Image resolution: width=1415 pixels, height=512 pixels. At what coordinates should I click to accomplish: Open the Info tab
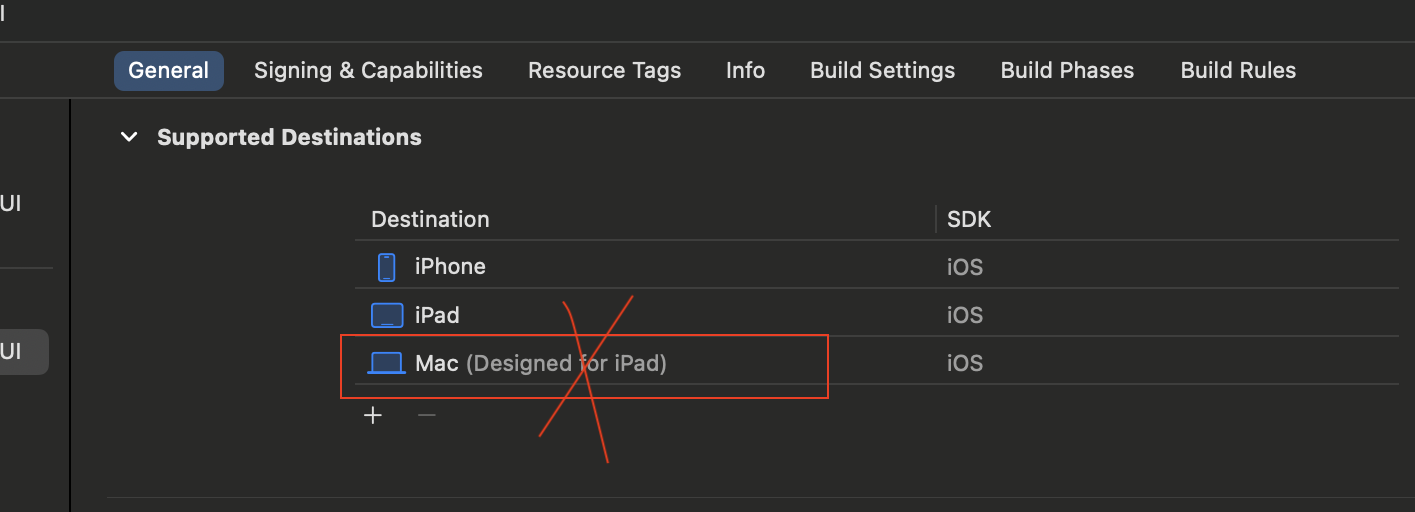coord(745,71)
